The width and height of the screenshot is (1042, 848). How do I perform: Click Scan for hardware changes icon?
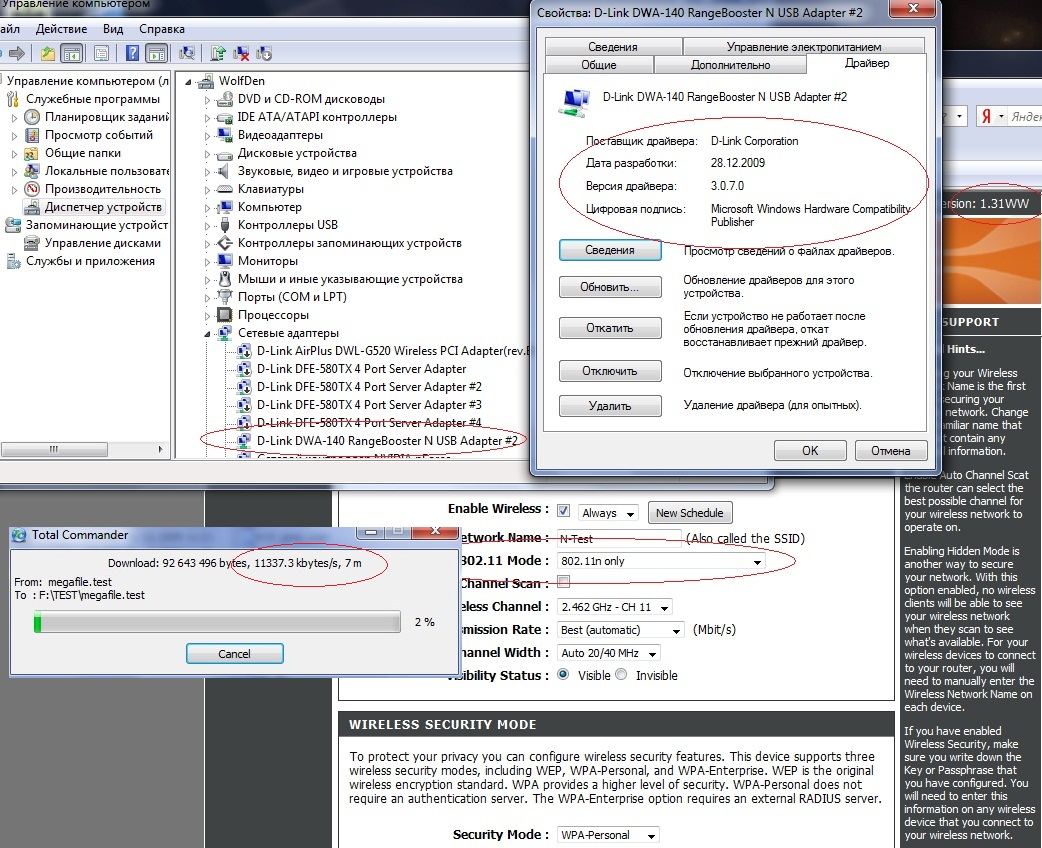pyautogui.click(x=187, y=53)
